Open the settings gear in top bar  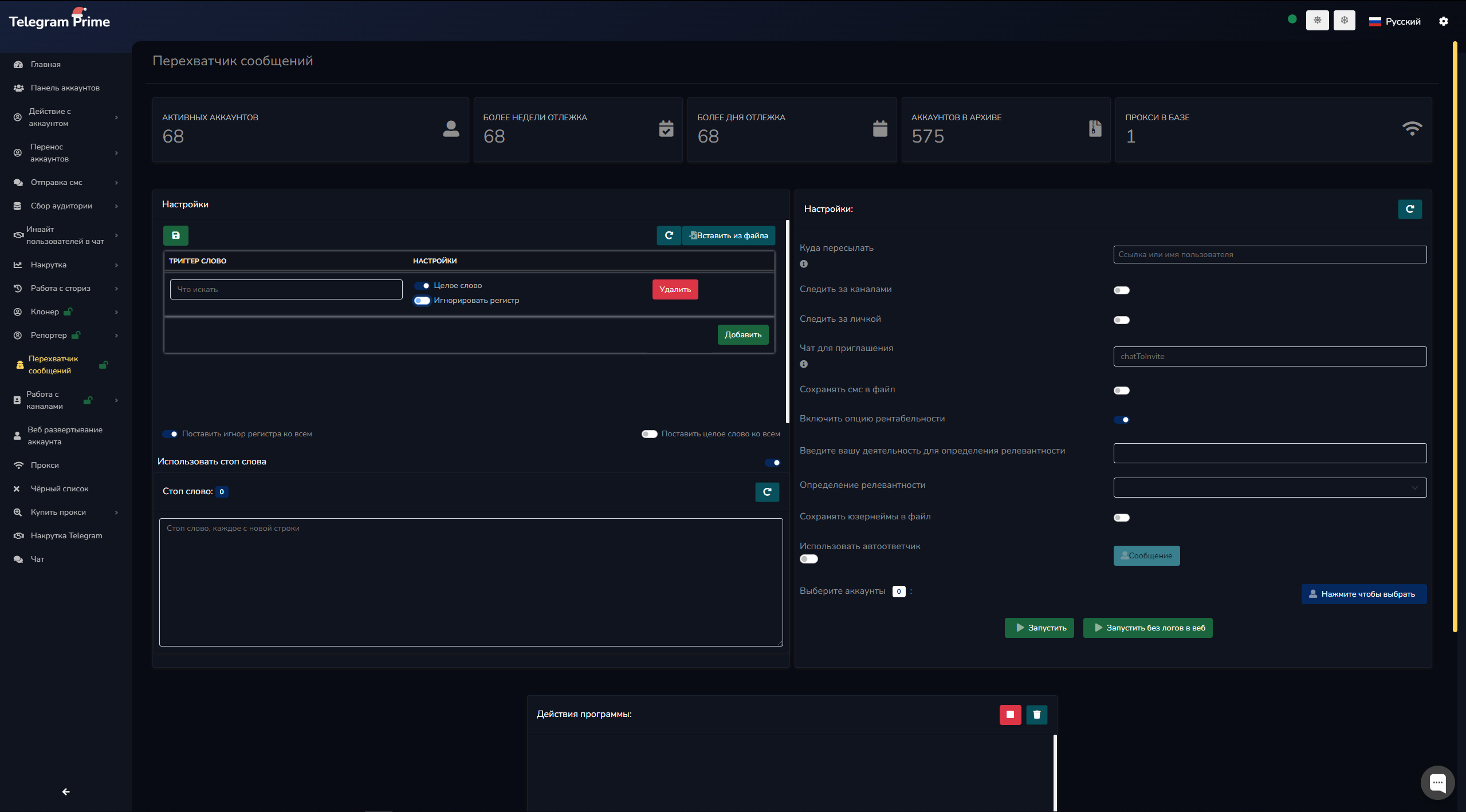(1443, 21)
